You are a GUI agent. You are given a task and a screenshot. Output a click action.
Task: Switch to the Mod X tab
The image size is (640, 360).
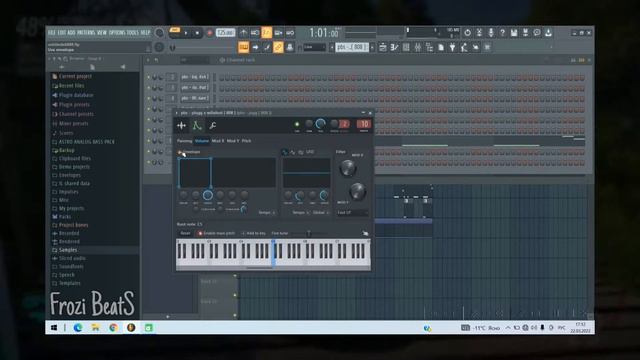pyautogui.click(x=218, y=141)
